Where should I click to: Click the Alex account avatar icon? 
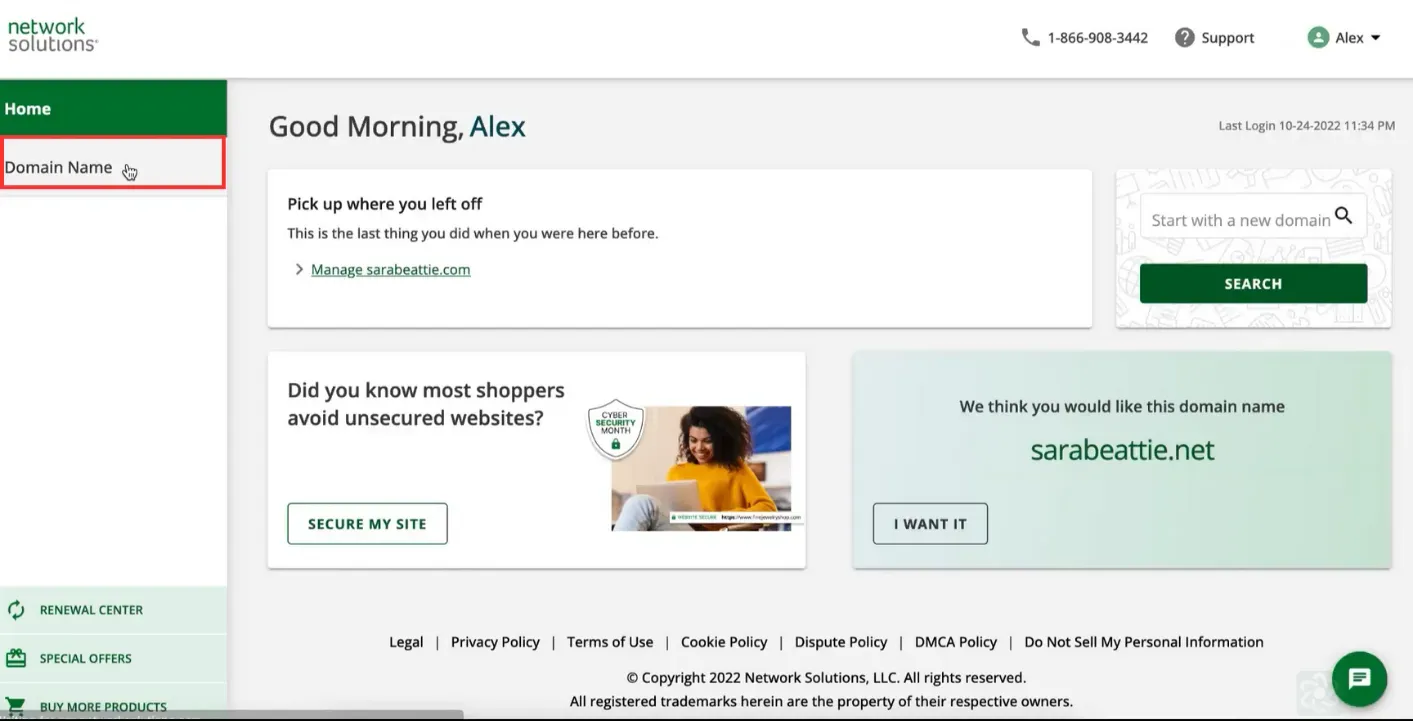click(x=1318, y=37)
